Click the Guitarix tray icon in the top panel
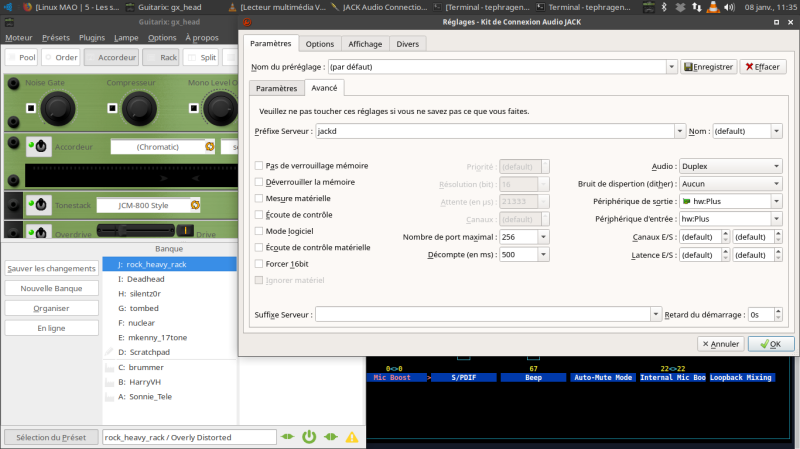800x449 pixels. click(648, 7)
